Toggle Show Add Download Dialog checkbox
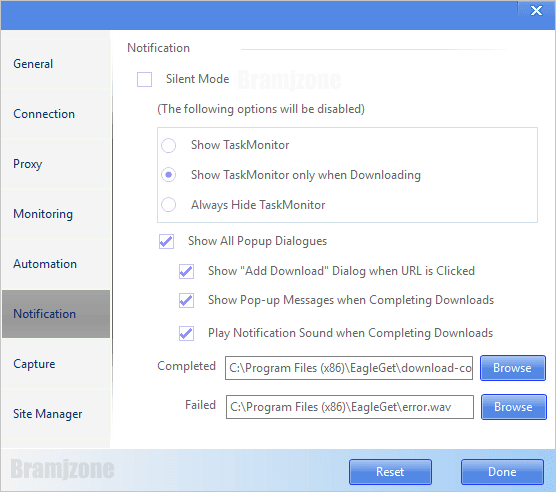 pos(186,272)
